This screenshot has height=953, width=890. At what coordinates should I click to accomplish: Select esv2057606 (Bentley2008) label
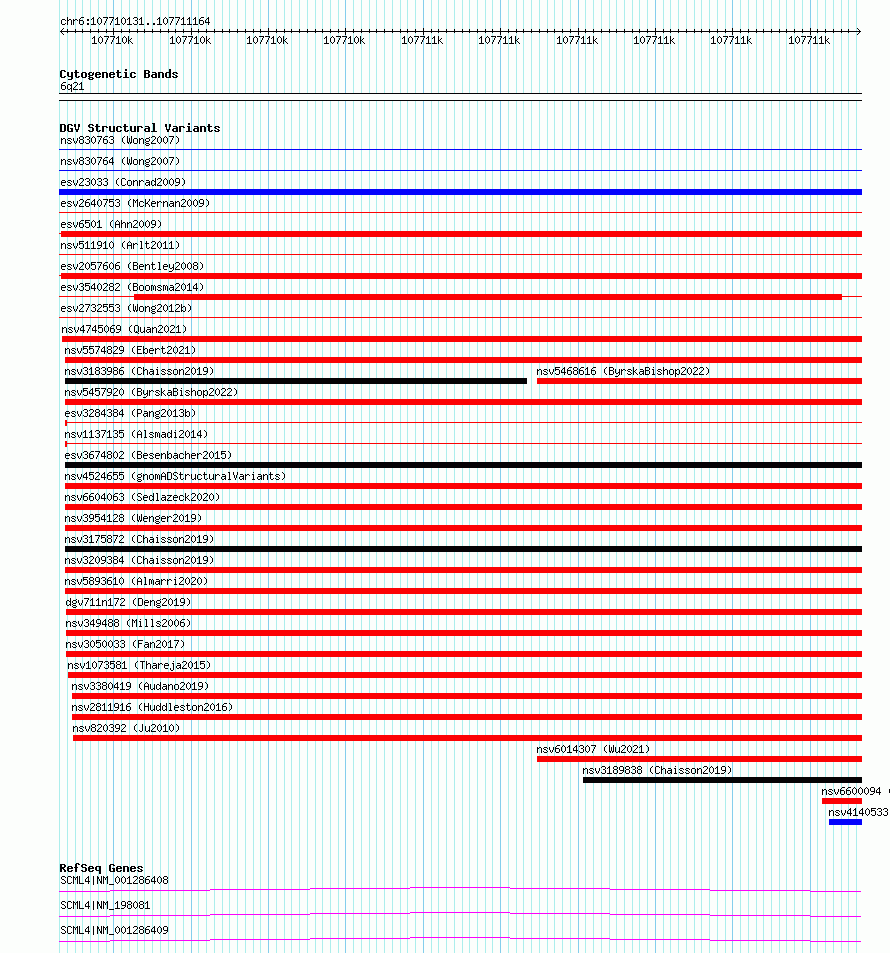pyautogui.click(x=132, y=266)
